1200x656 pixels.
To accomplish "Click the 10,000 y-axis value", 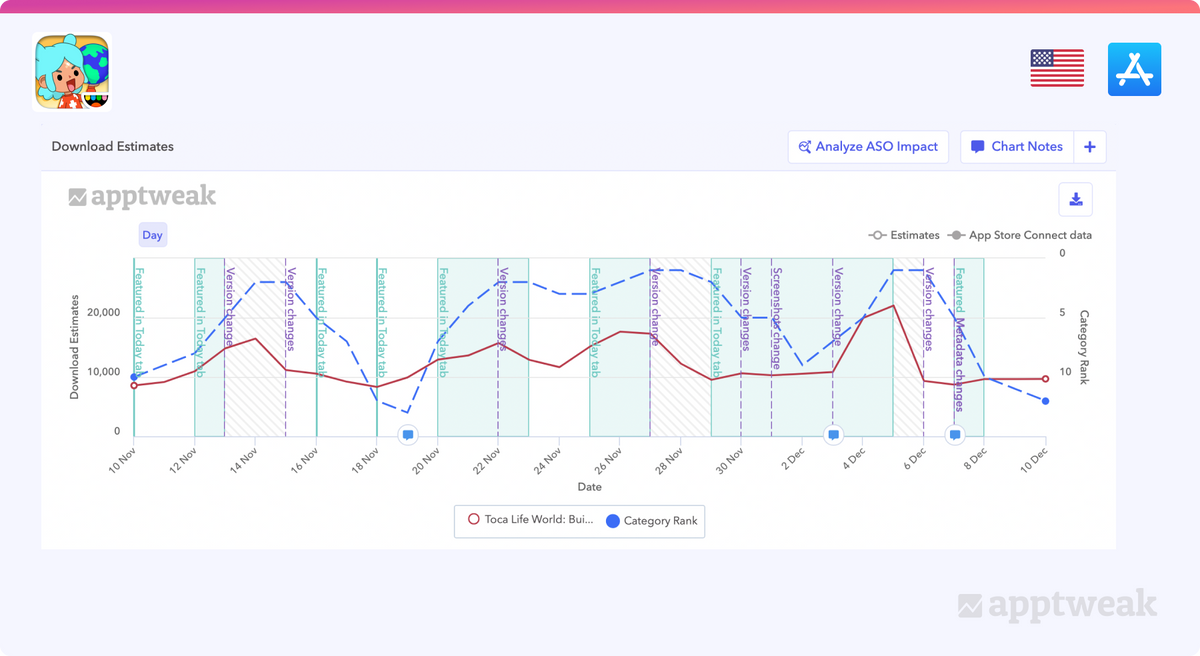I will pyautogui.click(x=103, y=372).
